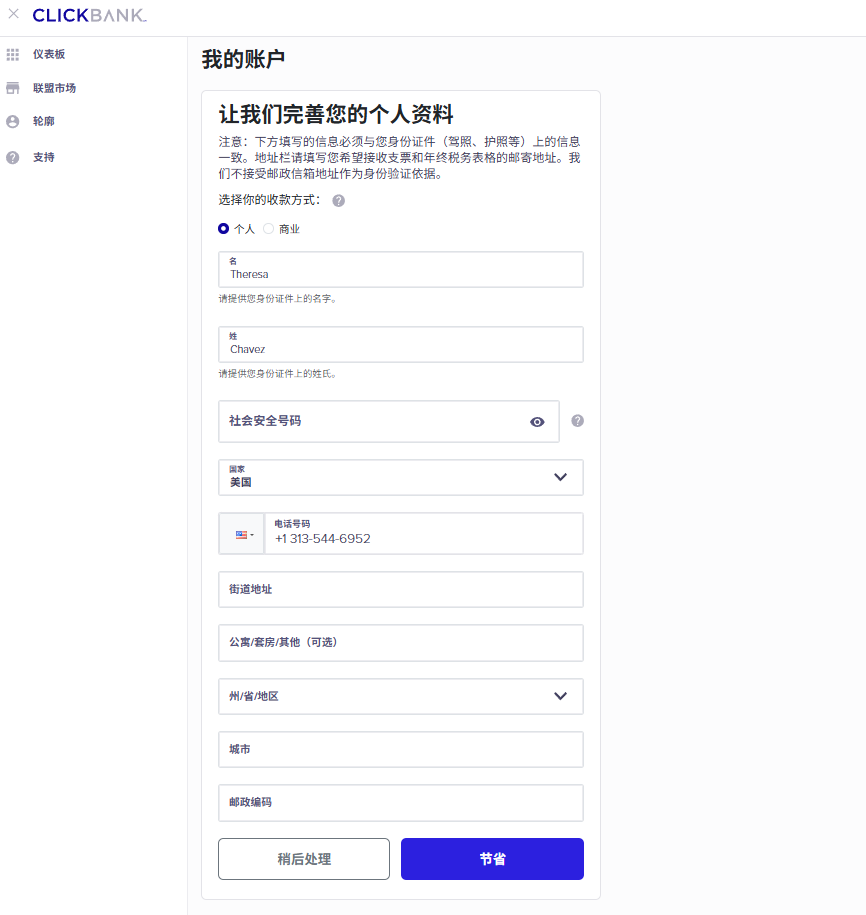Select 支持 from the sidebar menu
Screen dimensions: 866x915
click(45, 157)
